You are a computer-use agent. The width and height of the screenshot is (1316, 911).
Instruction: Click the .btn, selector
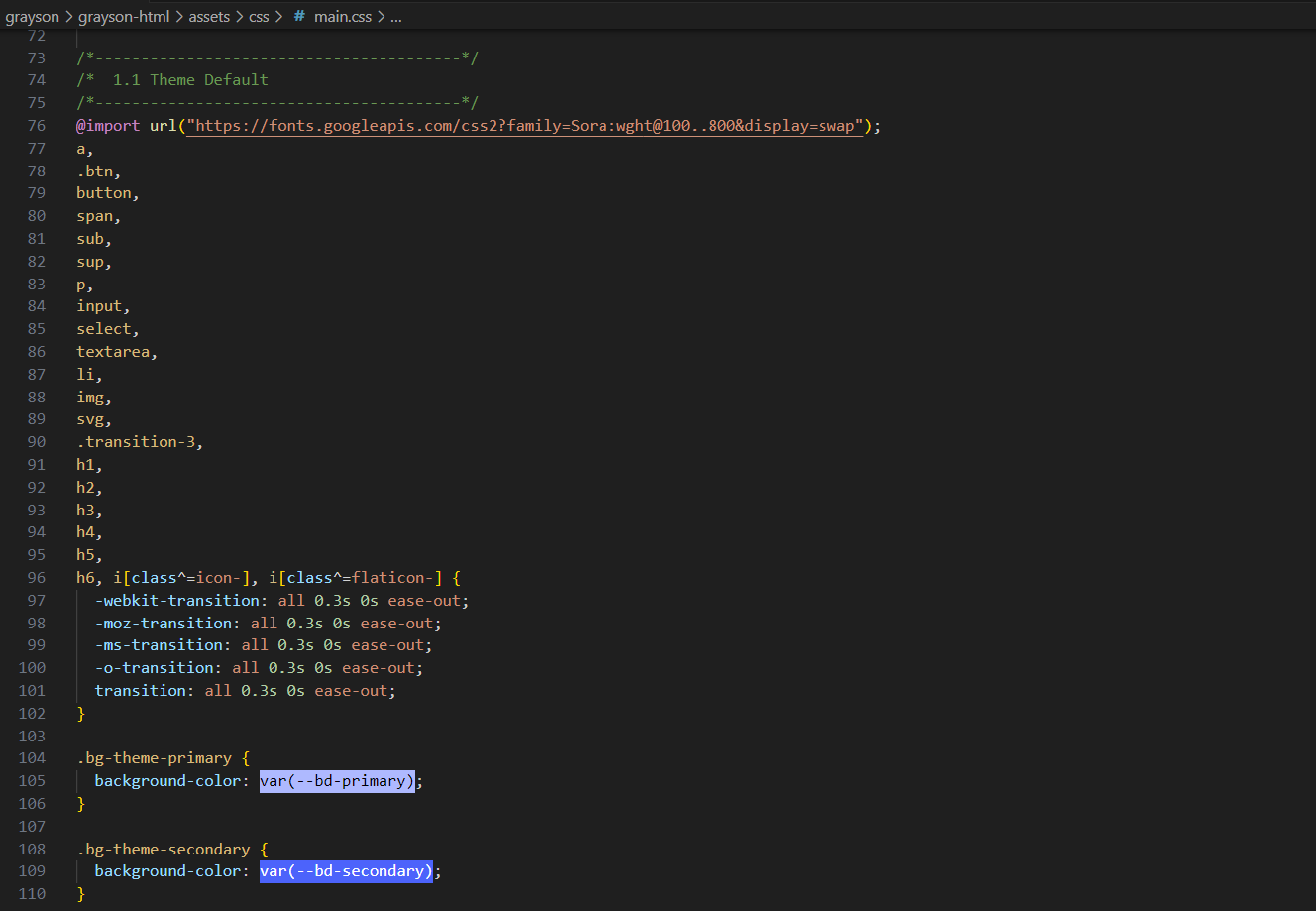click(99, 171)
